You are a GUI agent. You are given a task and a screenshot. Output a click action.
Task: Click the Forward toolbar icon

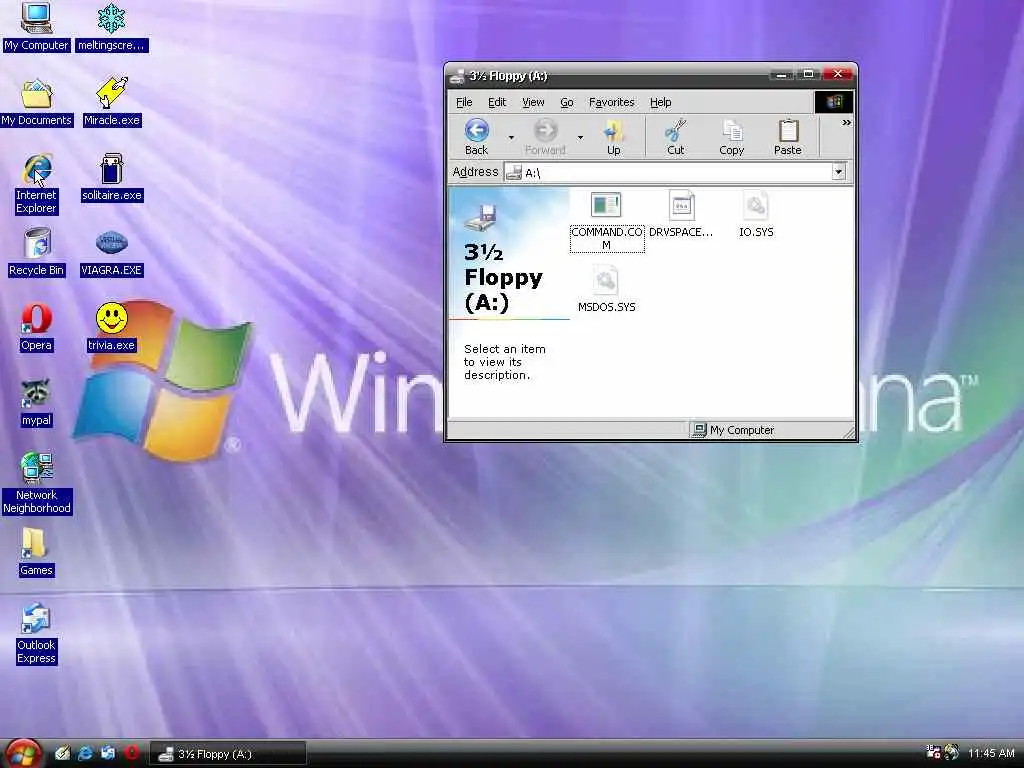545,131
